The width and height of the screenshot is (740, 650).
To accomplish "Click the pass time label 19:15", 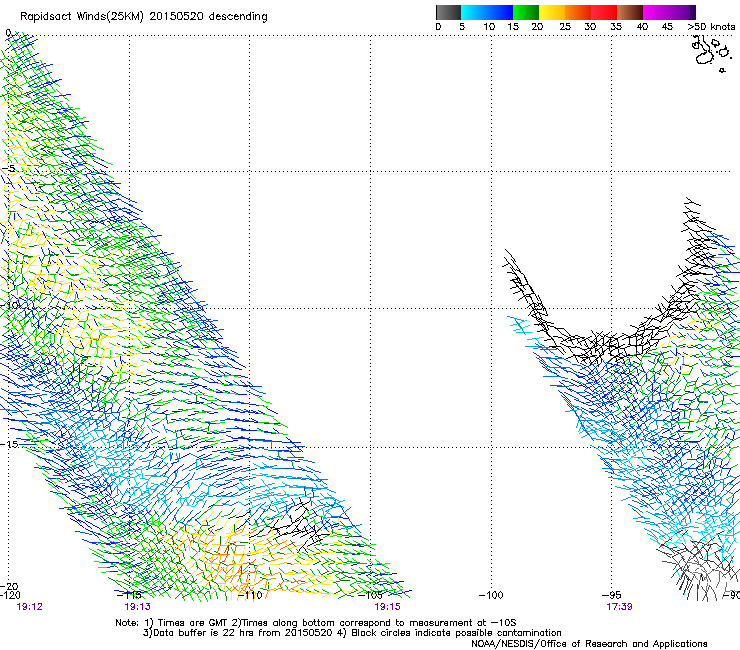I will tap(387, 607).
